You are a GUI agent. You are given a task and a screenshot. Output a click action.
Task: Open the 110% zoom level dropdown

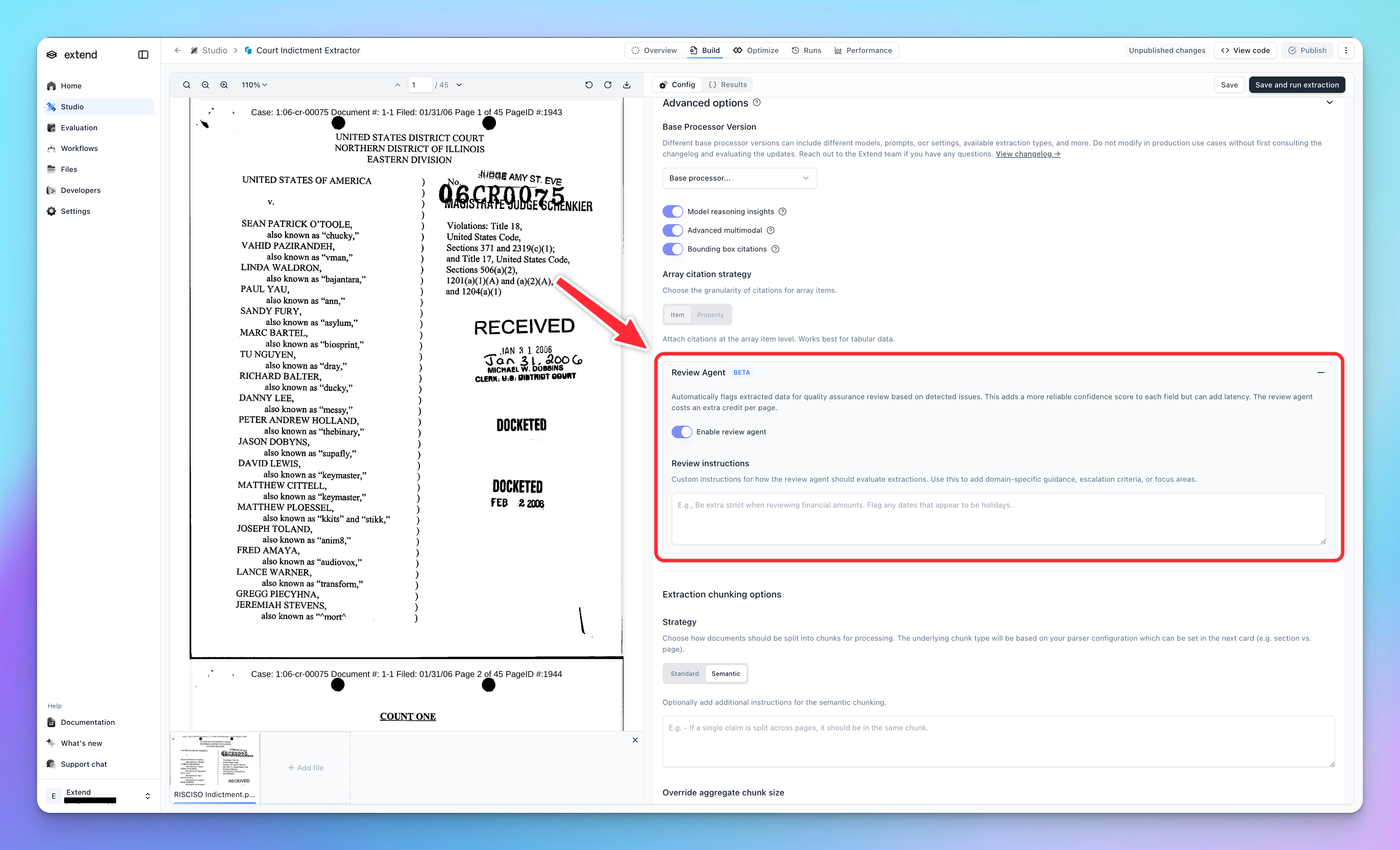[254, 85]
